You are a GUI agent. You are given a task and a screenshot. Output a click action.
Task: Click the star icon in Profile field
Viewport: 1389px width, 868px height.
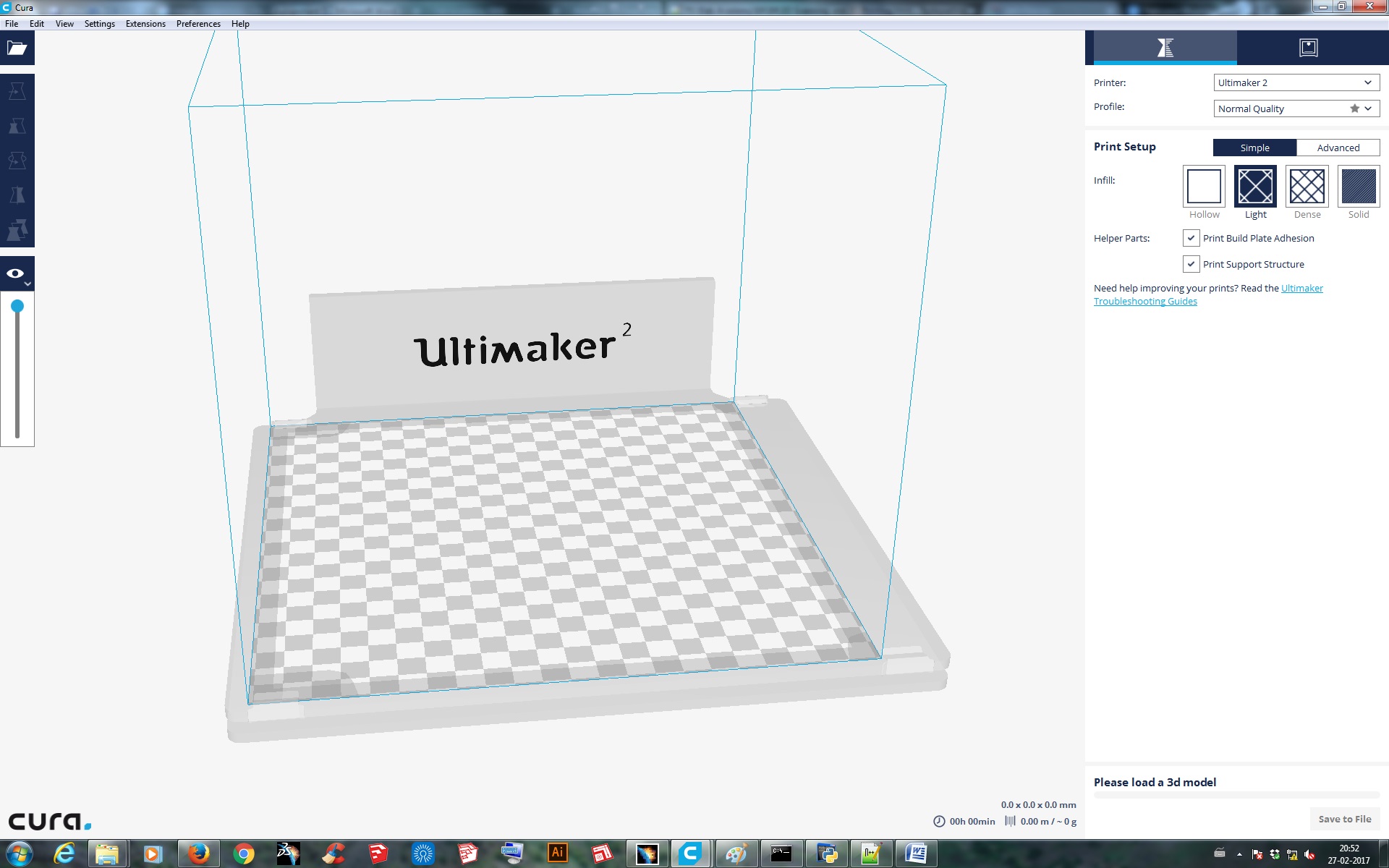1354,109
